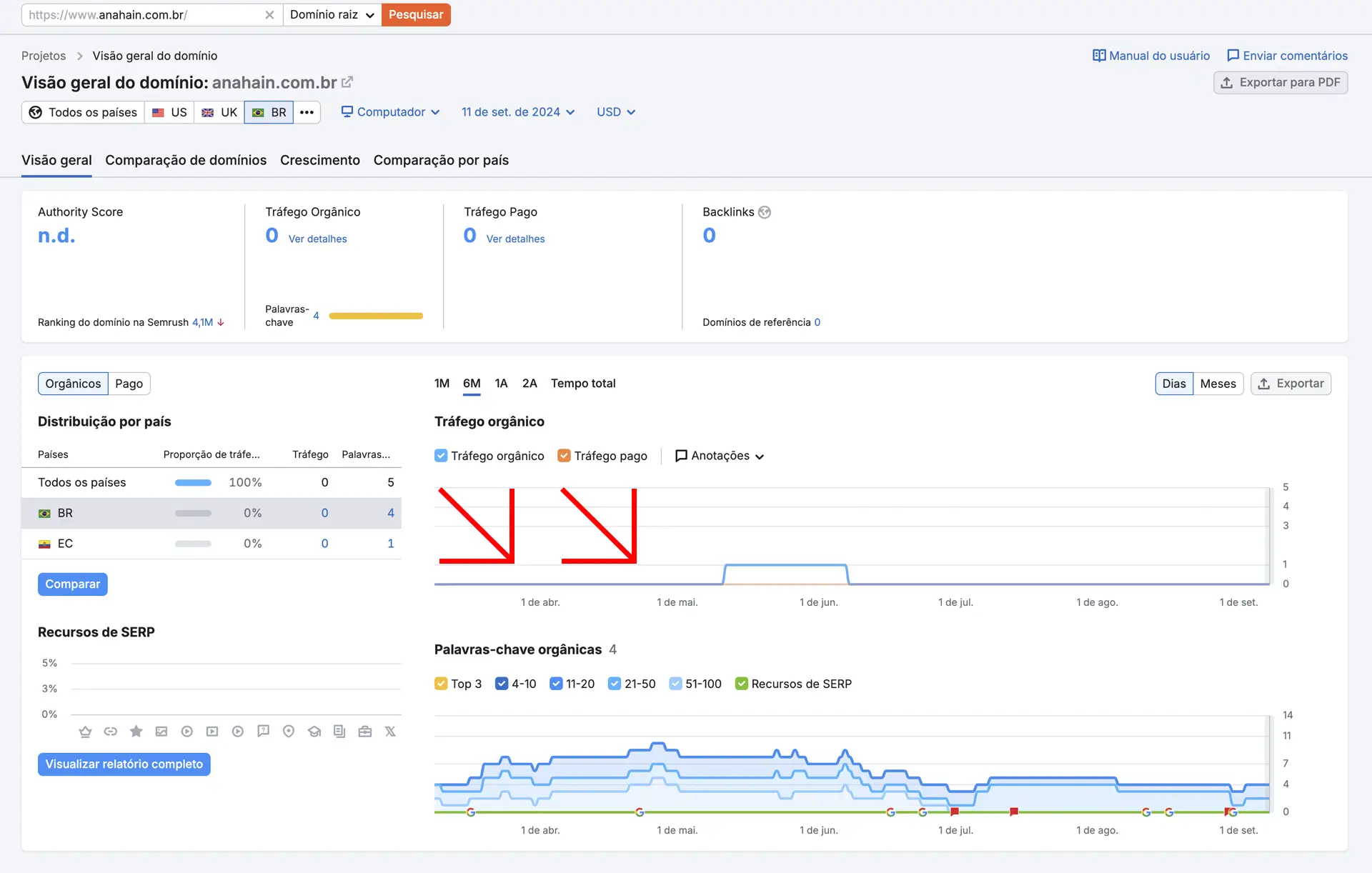Screen dimensions: 1372x873
Task: Open the Domínio raiz dropdown
Action: [x=332, y=15]
